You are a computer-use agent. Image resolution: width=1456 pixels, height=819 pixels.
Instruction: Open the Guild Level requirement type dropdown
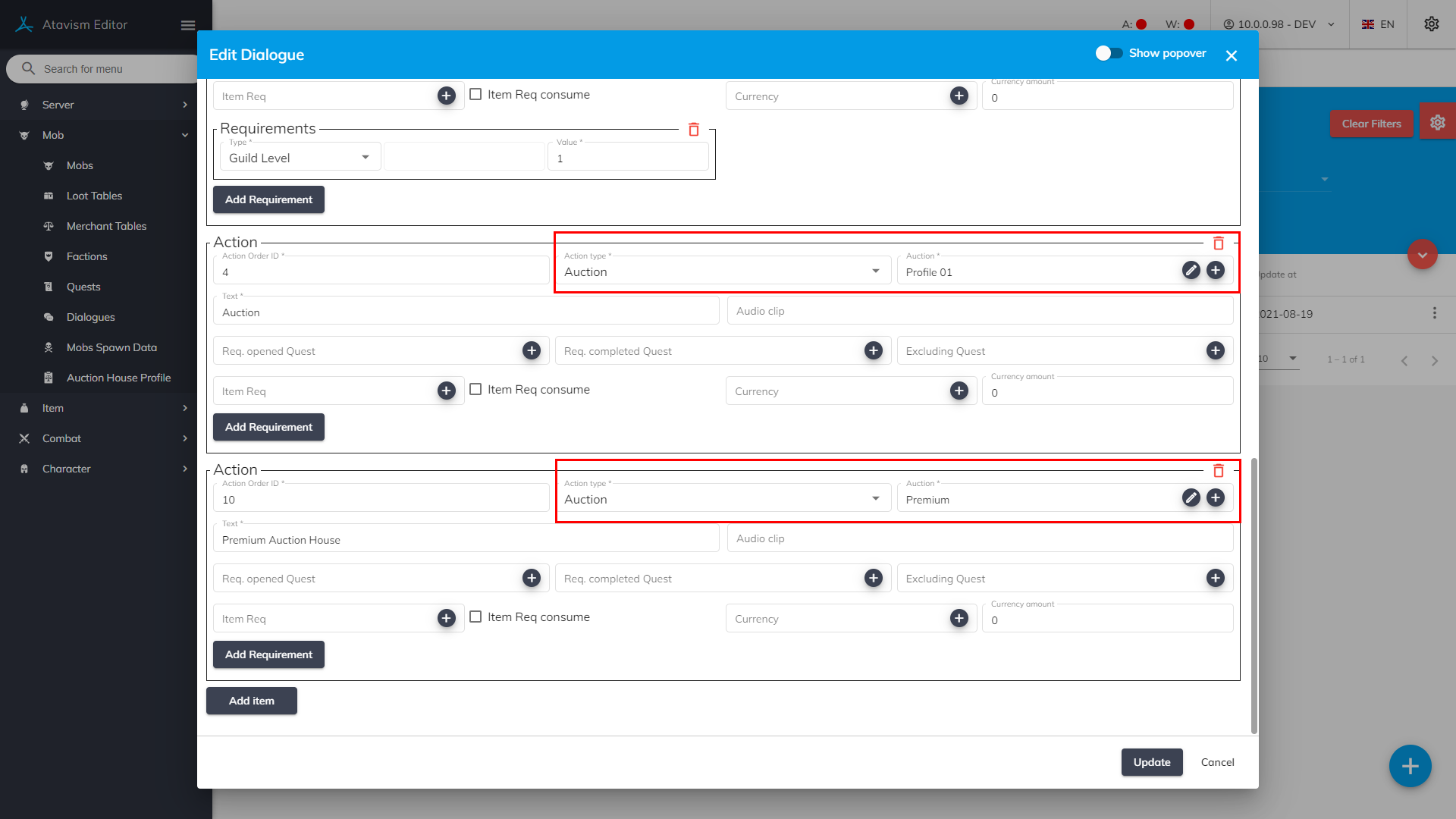(x=300, y=158)
